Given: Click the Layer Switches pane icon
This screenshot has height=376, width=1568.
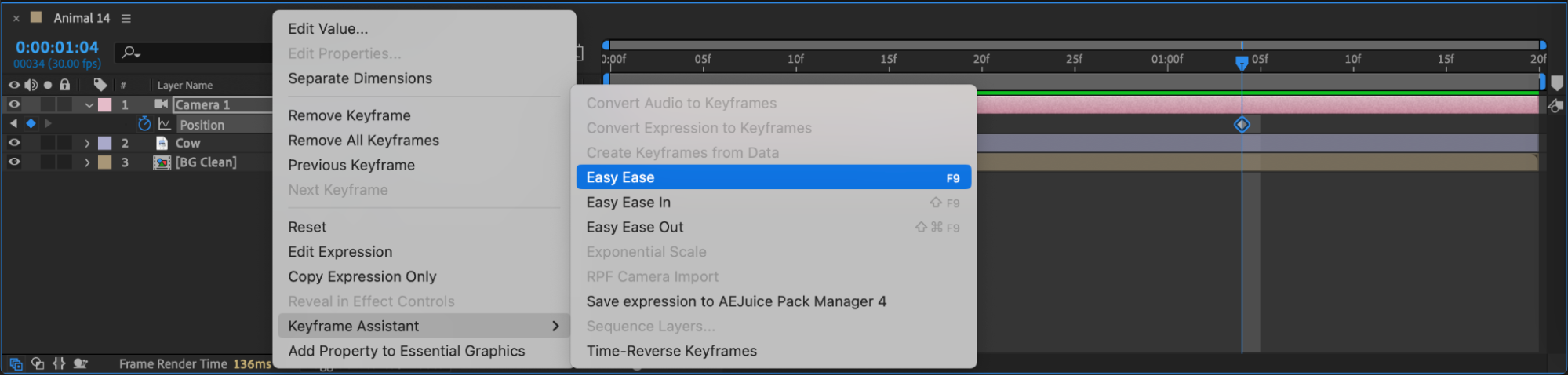Looking at the screenshot, I should [x=16, y=363].
